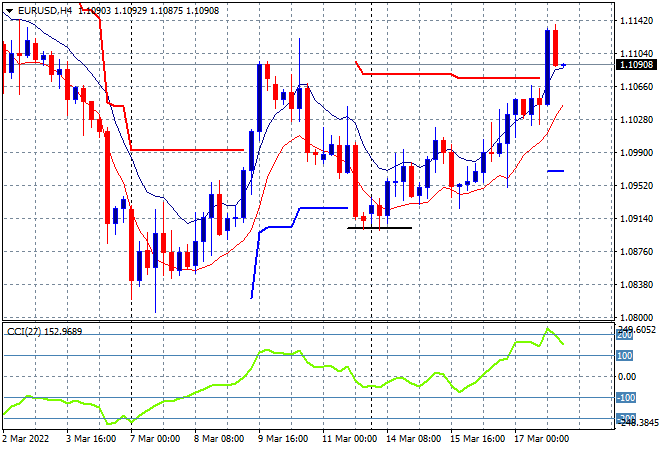Viewport: 660px width, 450px height.
Task: Click the 14 Mar 08:00 time label
Action: [x=414, y=439]
